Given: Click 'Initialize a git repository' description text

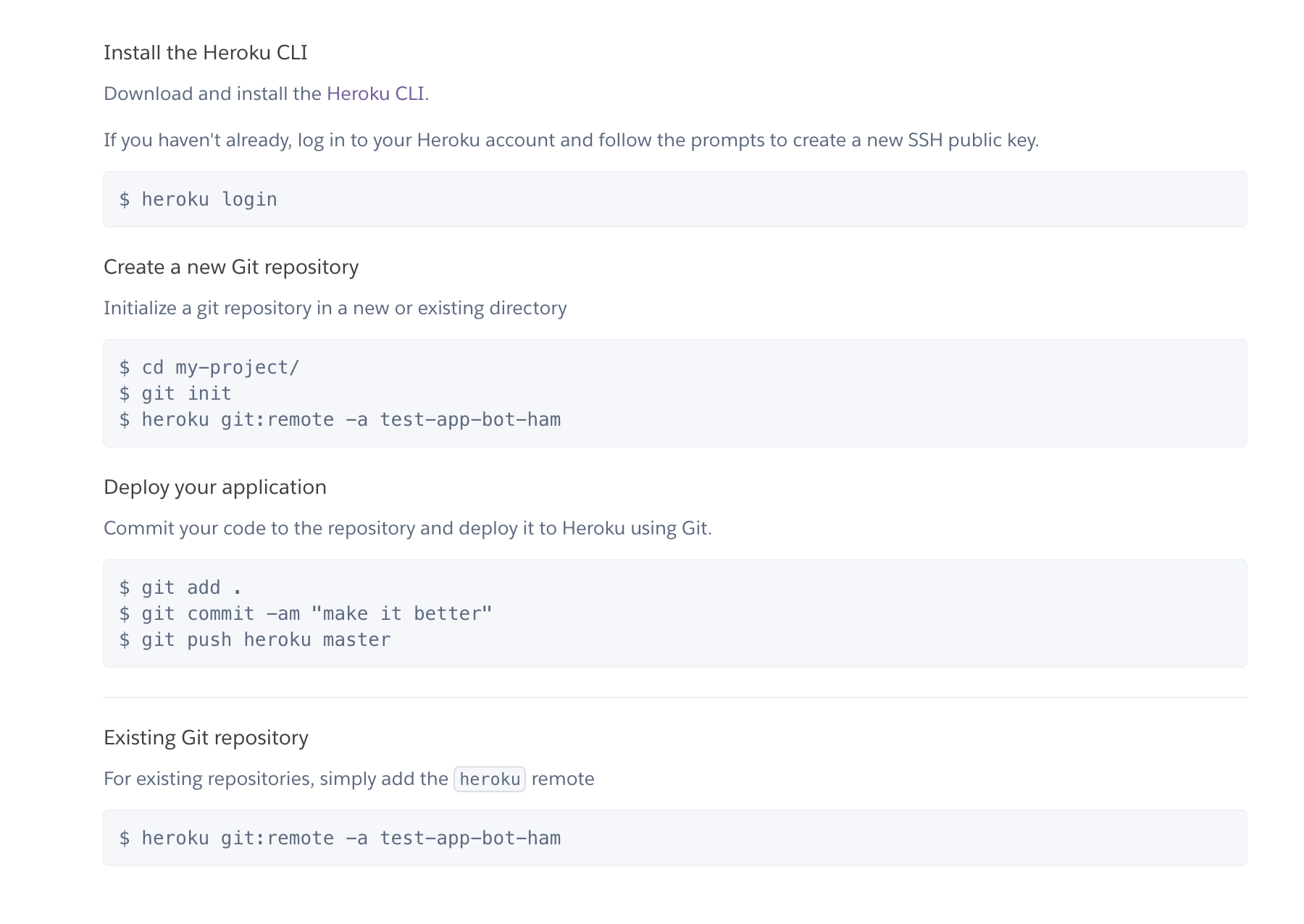Looking at the screenshot, I should click(x=335, y=308).
